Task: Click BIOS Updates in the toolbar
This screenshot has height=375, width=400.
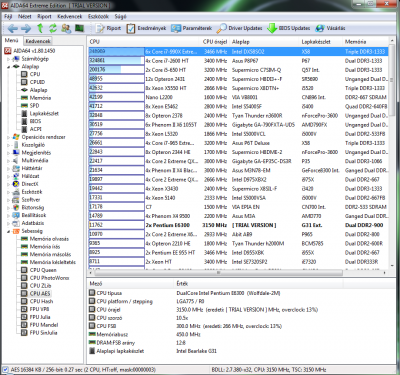Action: pos(289,28)
